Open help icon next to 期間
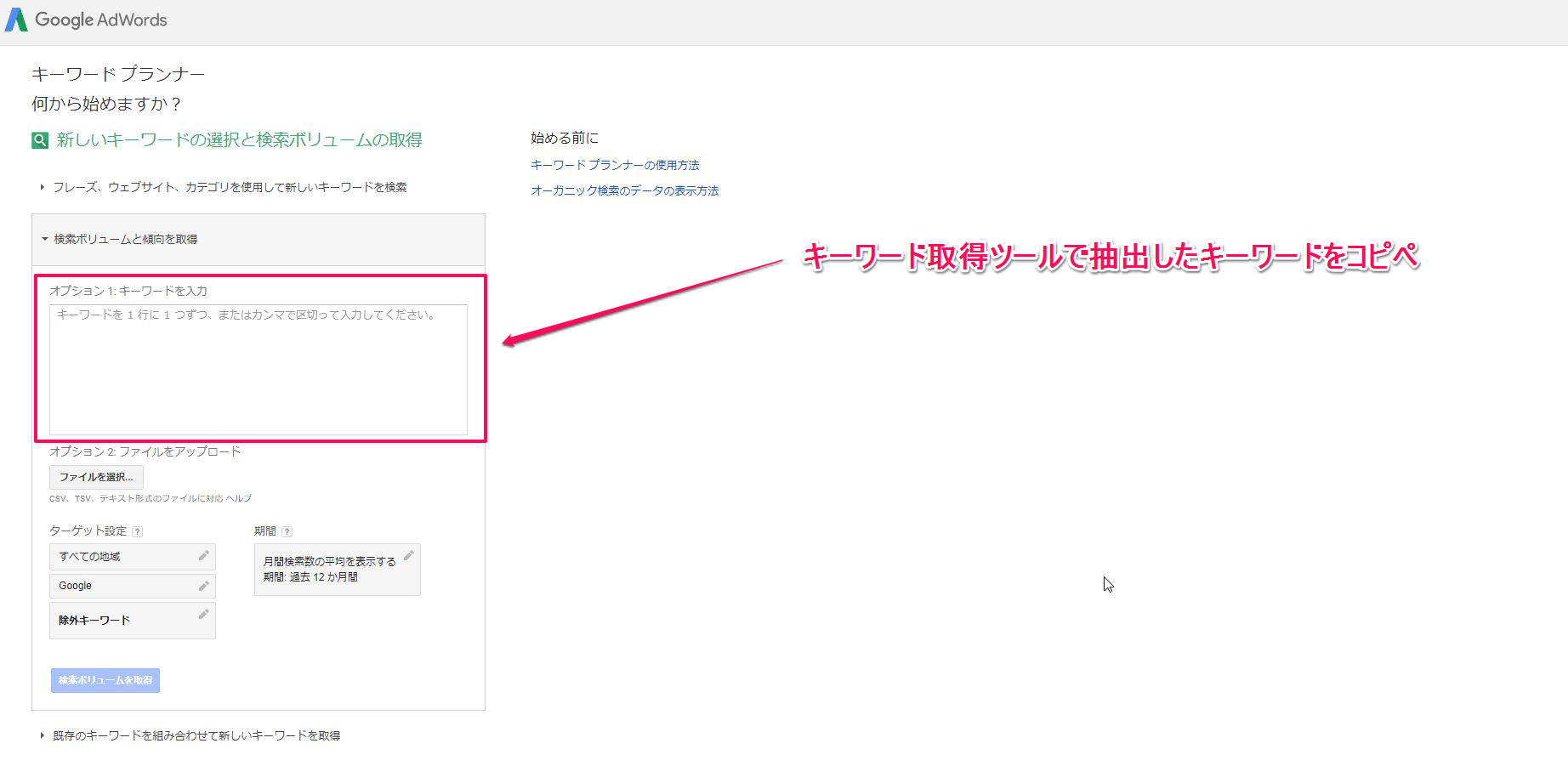The height and width of the screenshot is (766, 1568). pos(287,531)
